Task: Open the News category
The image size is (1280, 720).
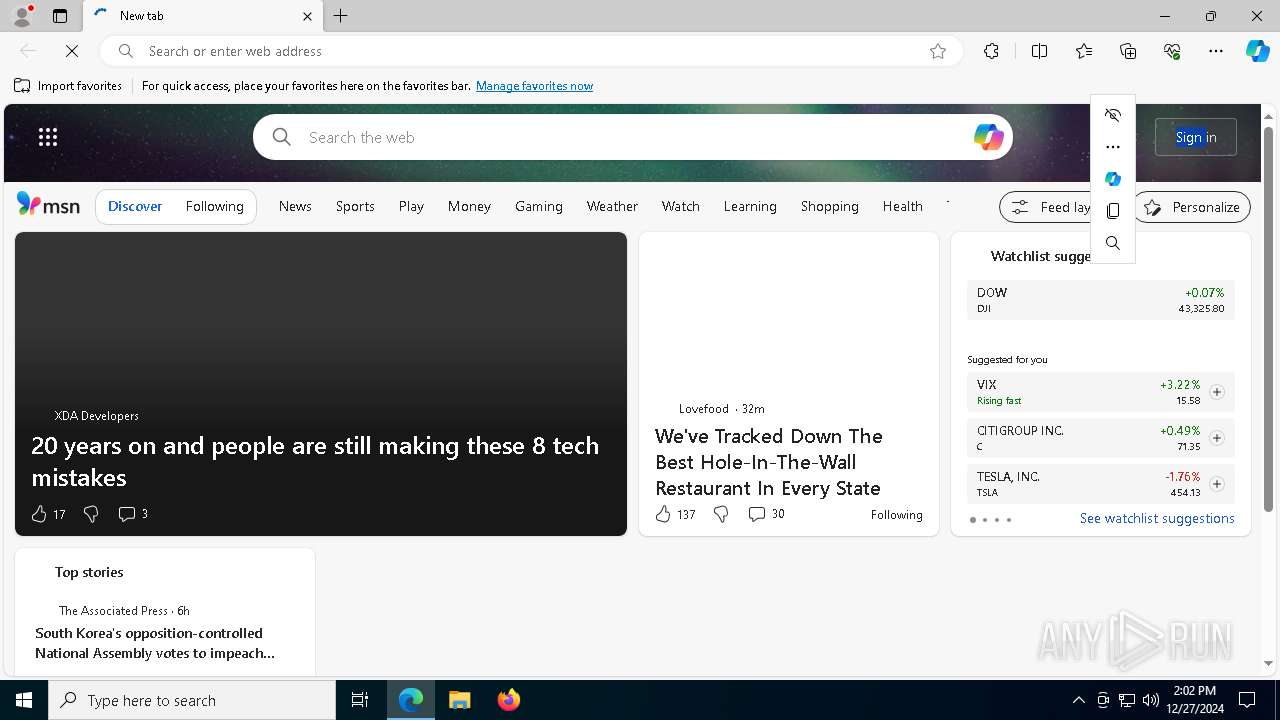Action: click(295, 206)
